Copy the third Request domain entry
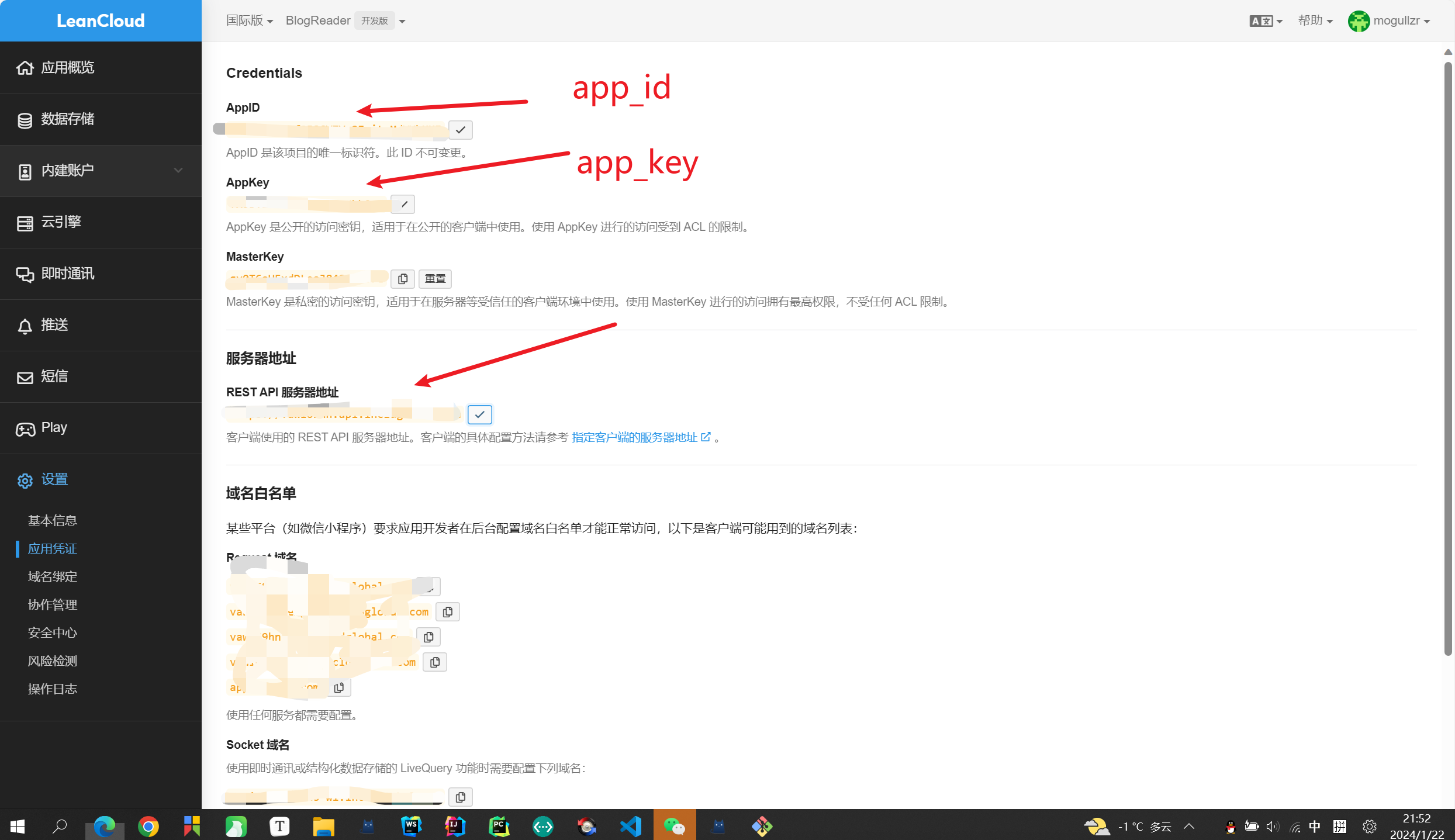 428,637
